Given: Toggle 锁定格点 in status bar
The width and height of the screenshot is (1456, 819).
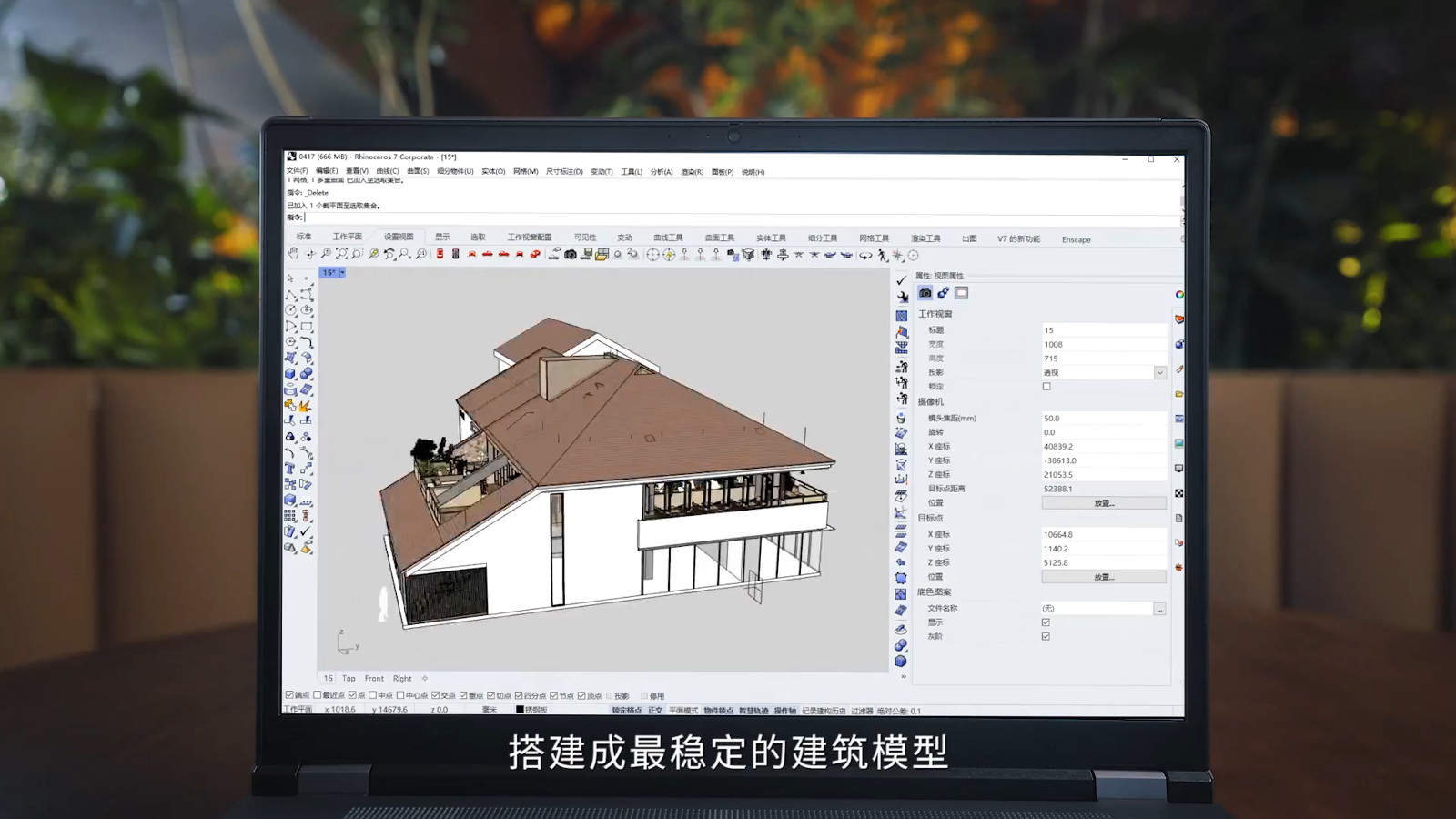Looking at the screenshot, I should (x=626, y=710).
